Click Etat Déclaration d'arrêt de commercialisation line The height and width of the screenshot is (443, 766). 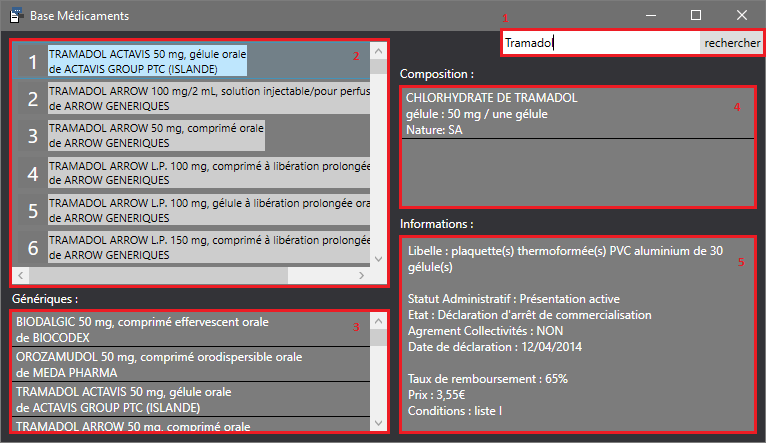click(x=530, y=315)
